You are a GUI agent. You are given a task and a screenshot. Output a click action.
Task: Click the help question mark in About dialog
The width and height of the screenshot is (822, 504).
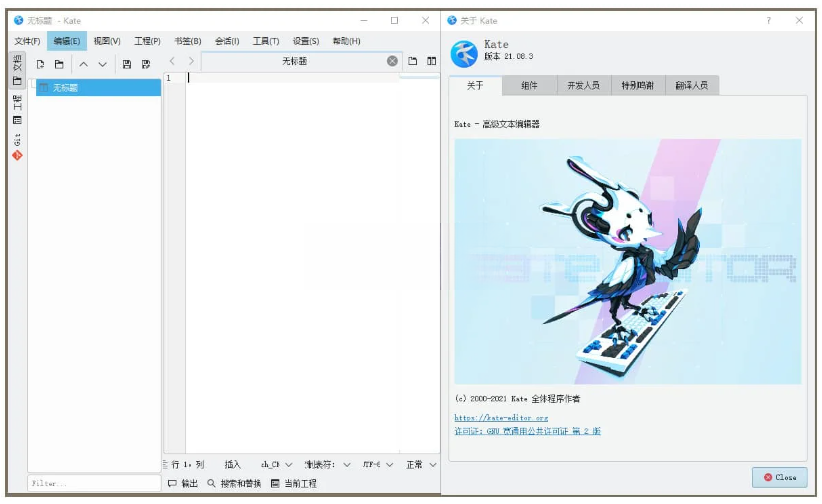[769, 20]
